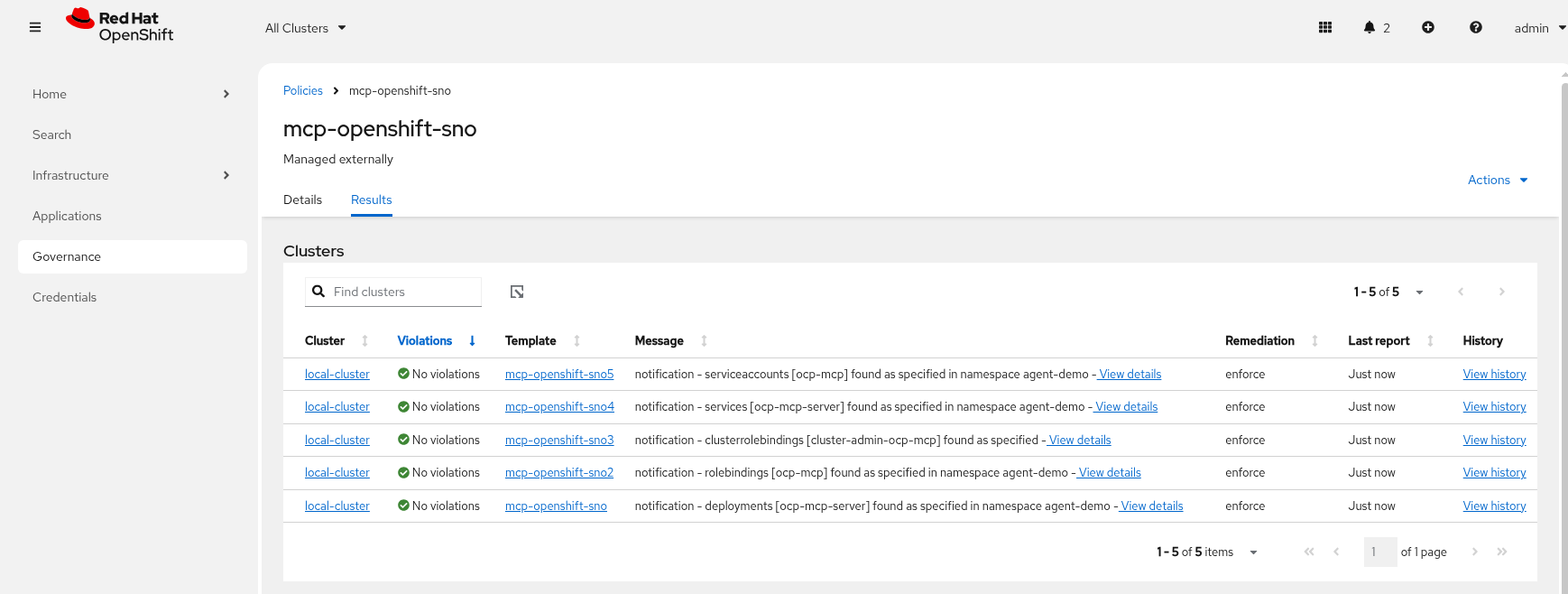Click the Policies breadcrumb link

point(302,90)
